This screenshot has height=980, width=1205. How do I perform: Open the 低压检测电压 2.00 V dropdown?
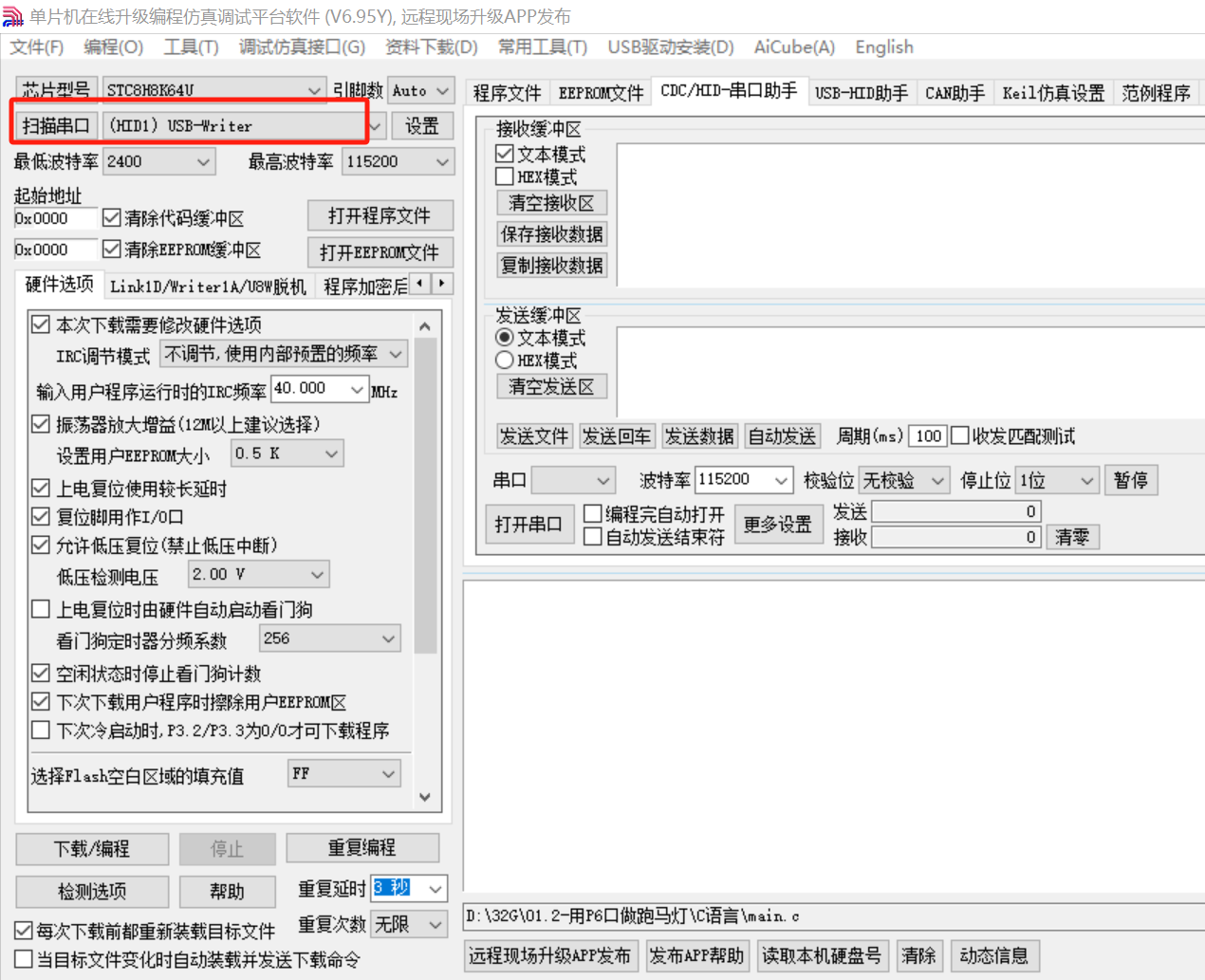click(317, 574)
